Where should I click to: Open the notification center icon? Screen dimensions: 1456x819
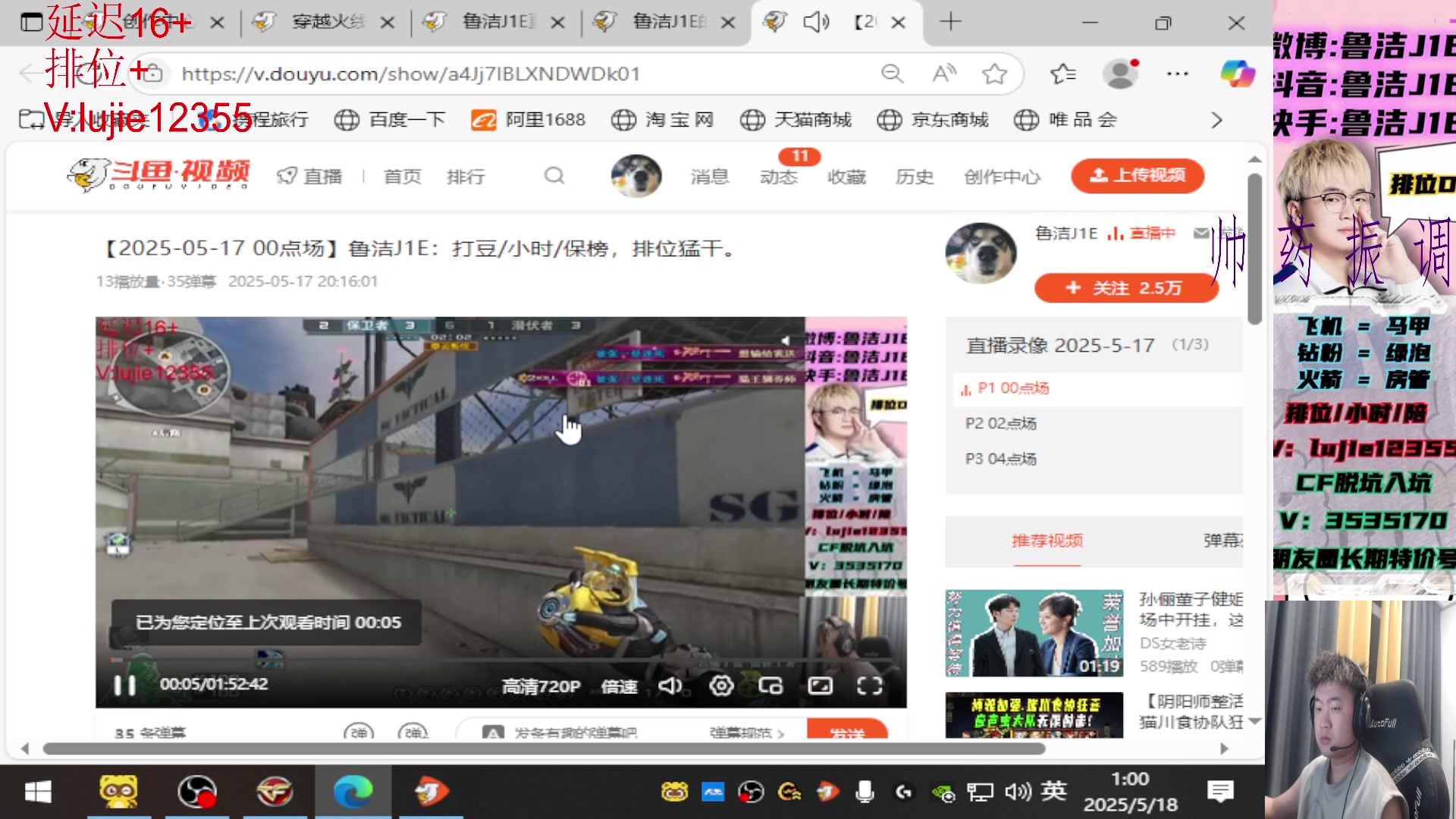[x=1220, y=792]
